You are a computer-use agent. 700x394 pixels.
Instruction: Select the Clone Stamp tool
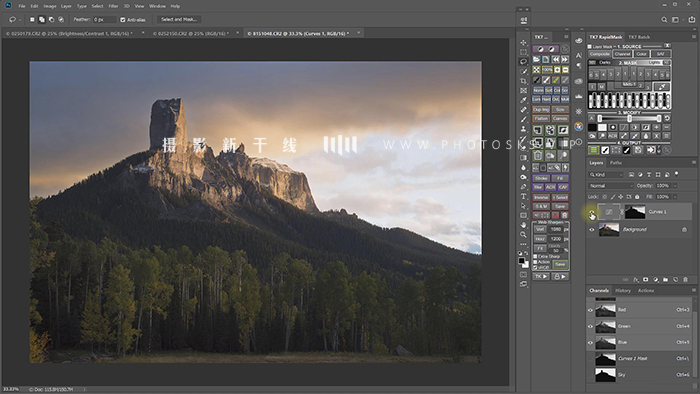(523, 129)
